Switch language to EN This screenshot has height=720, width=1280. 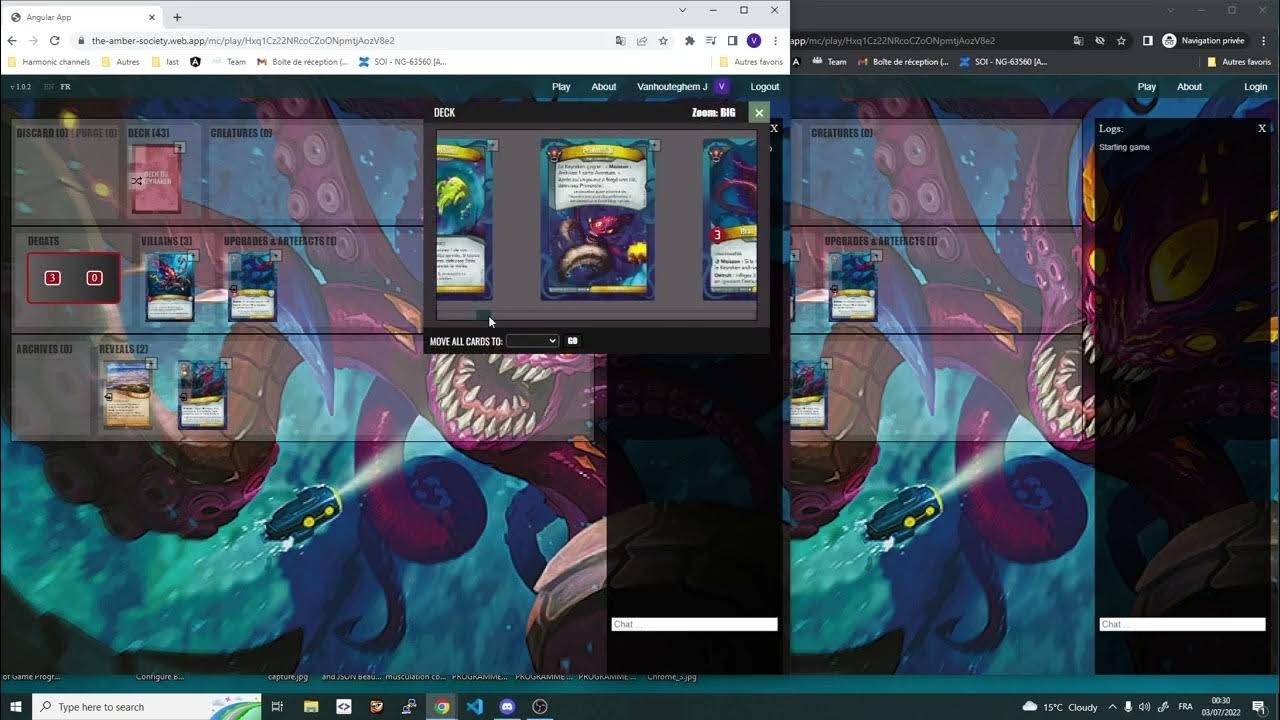coord(48,87)
